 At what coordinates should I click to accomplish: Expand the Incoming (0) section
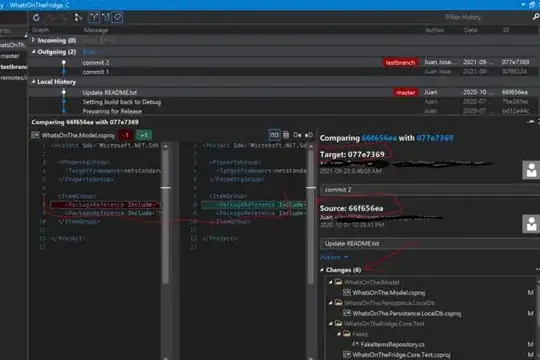tap(33, 40)
